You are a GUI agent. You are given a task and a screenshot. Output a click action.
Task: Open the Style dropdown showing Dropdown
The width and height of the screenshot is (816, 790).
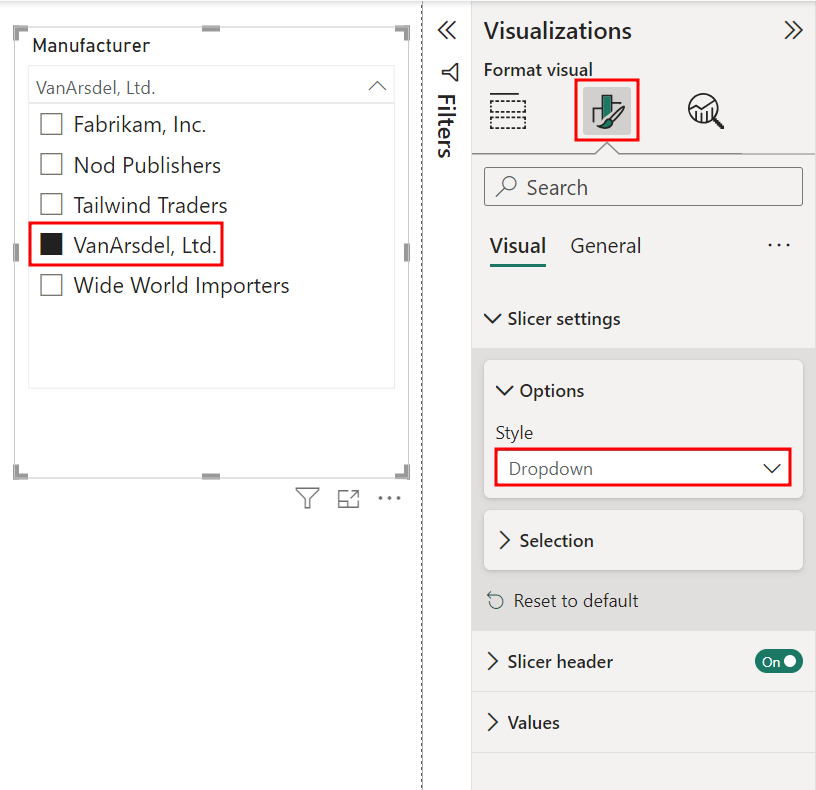643,468
